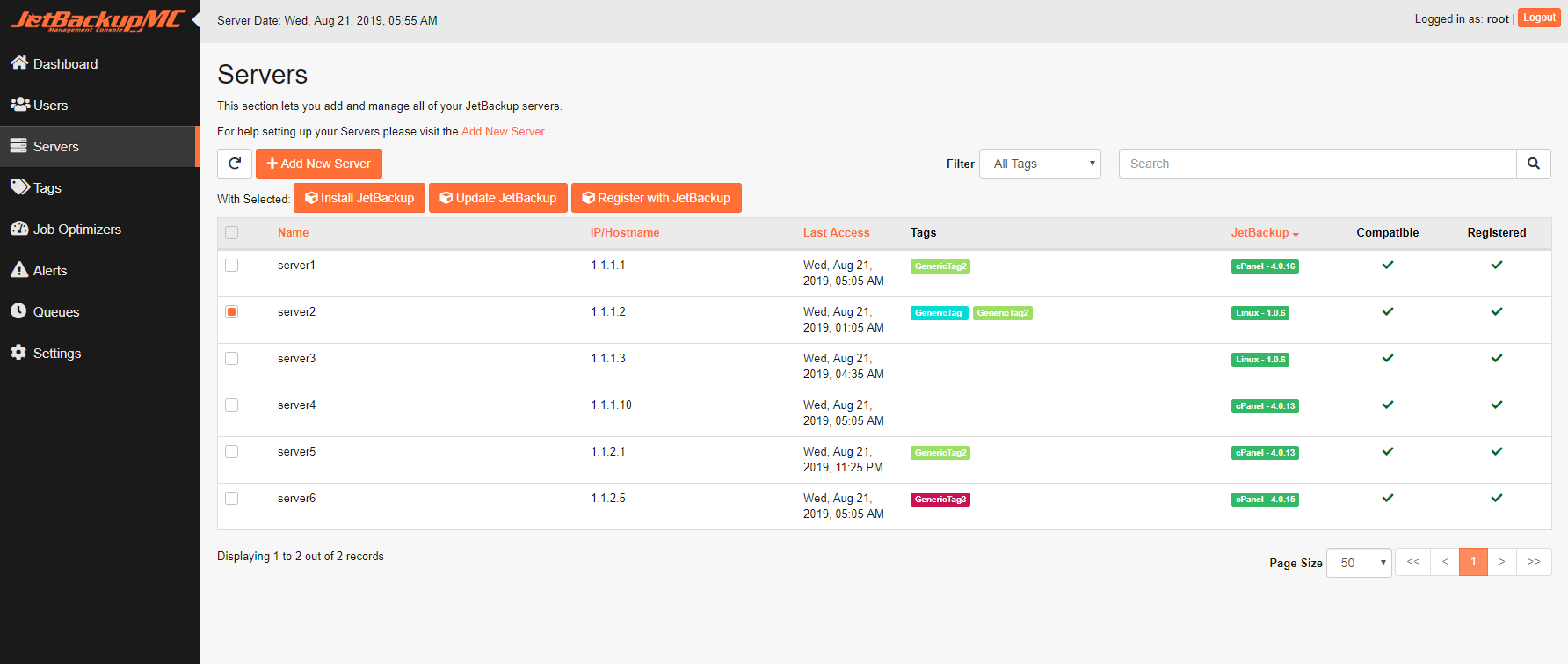This screenshot has width=1568, height=664.
Task: Select the server3 row checkbox
Action: click(x=232, y=358)
